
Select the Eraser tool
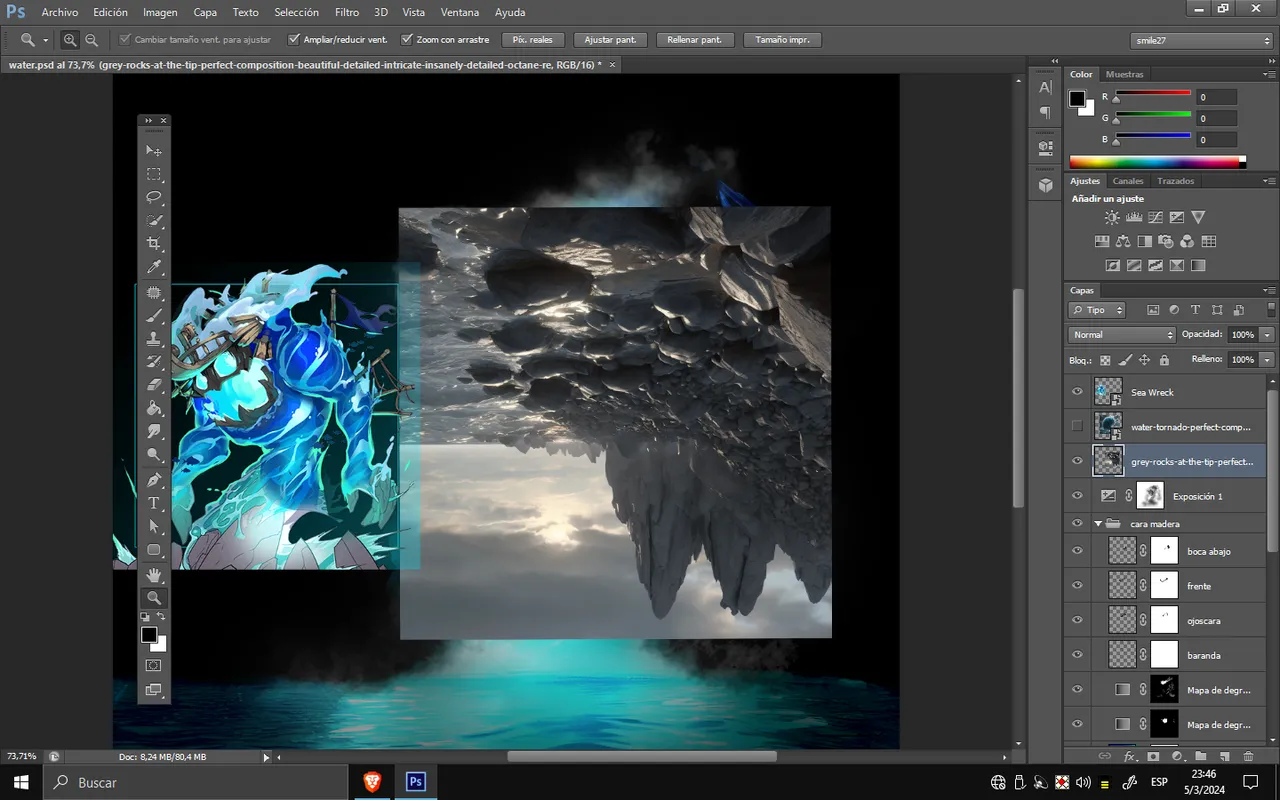(154, 385)
